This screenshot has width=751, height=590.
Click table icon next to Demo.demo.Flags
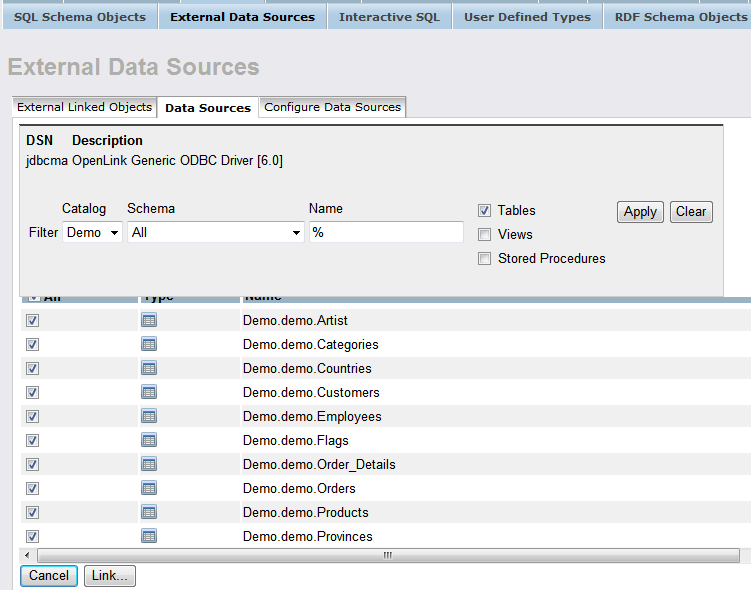coord(149,440)
